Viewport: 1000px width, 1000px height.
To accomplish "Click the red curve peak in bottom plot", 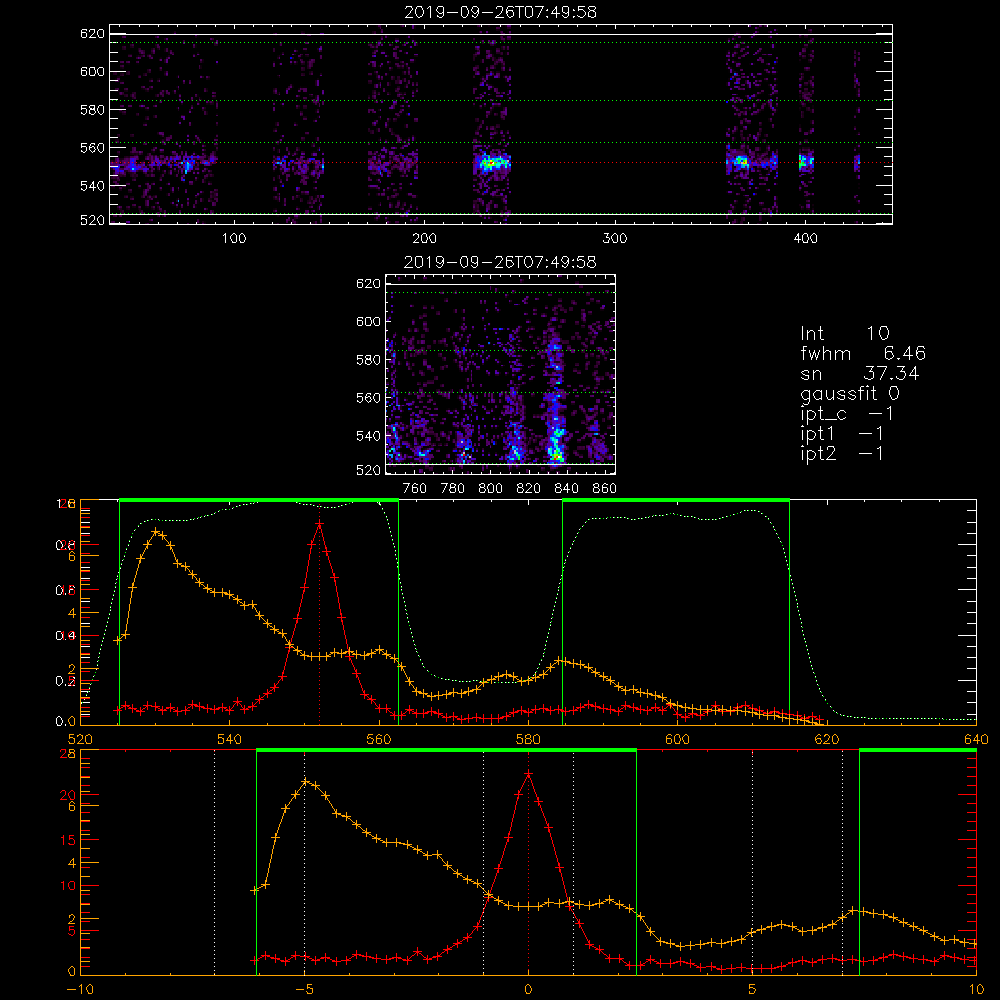I will coord(528,774).
